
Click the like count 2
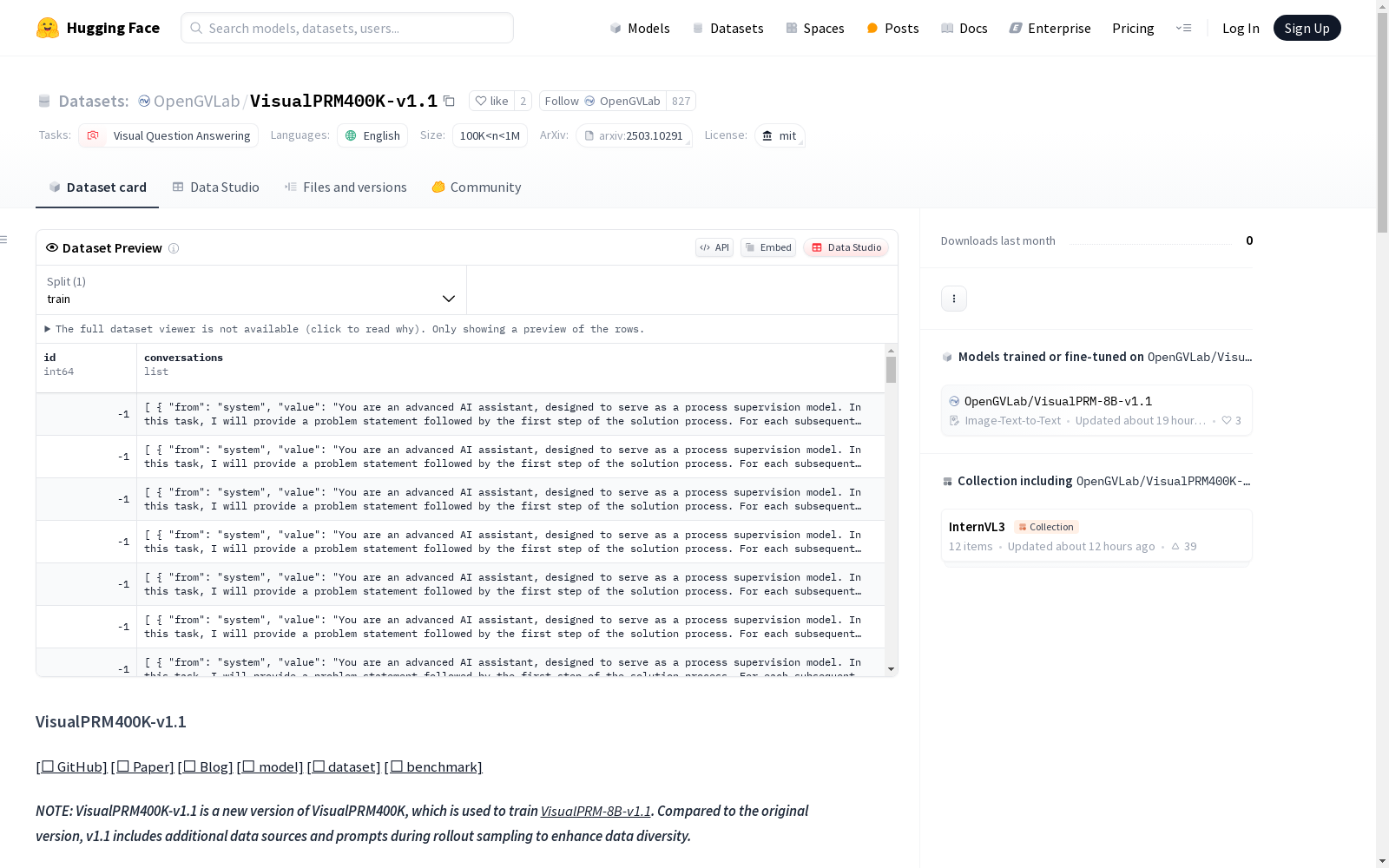523,101
